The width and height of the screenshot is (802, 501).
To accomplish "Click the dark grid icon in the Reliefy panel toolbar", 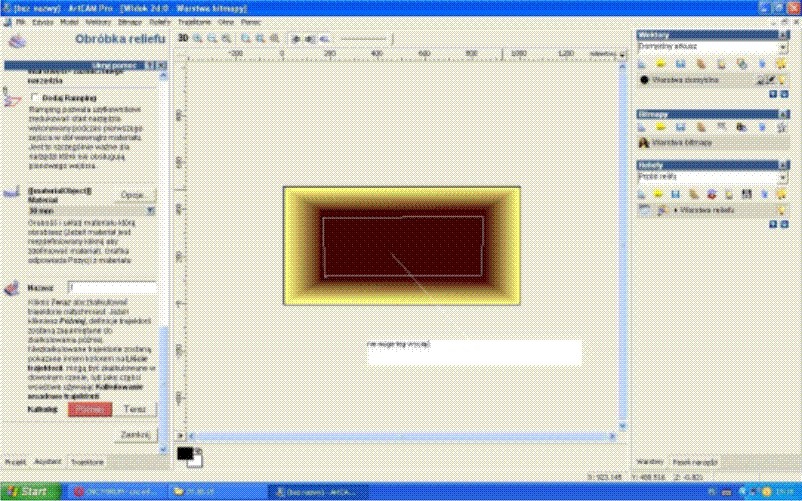I will (747, 194).
